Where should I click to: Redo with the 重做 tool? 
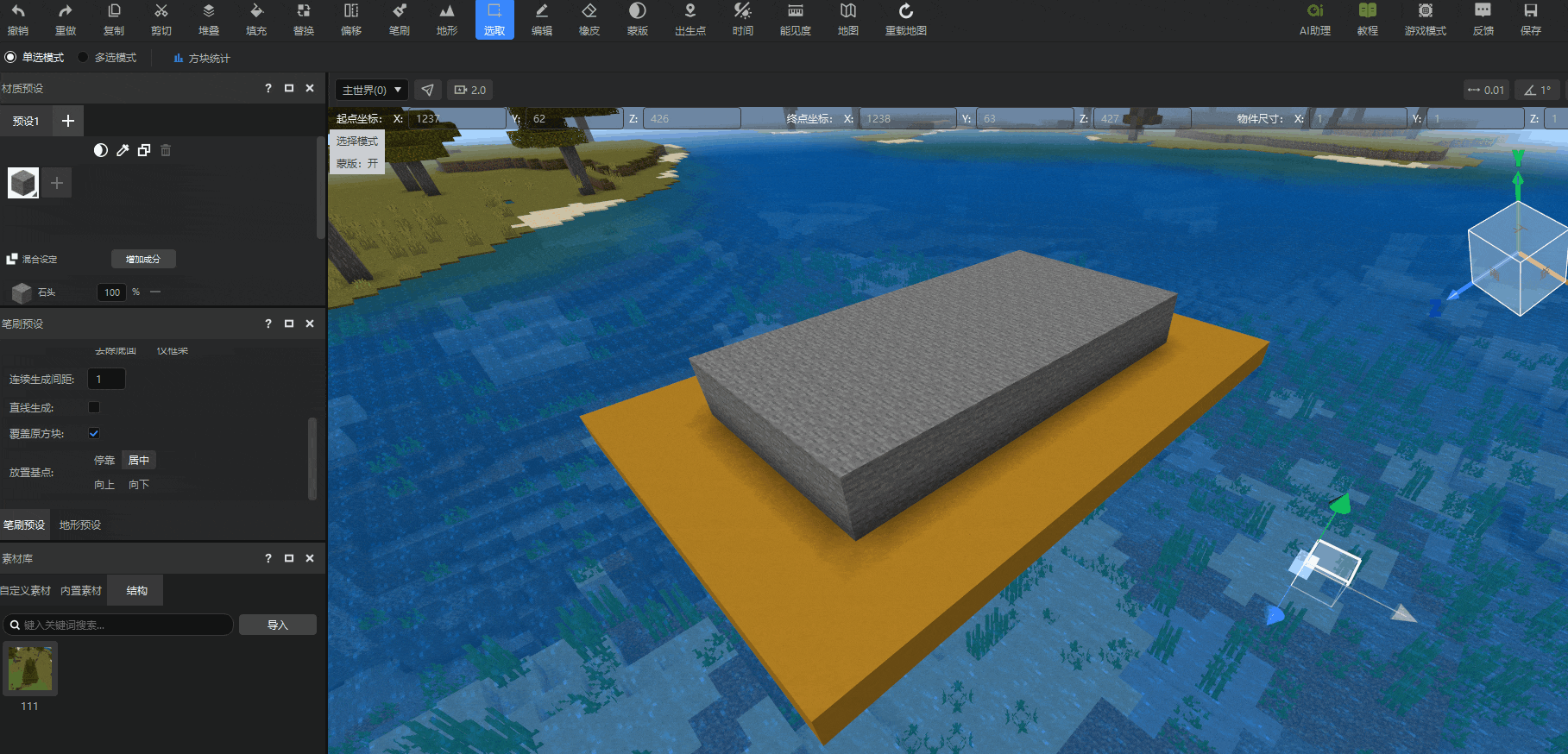(x=66, y=20)
